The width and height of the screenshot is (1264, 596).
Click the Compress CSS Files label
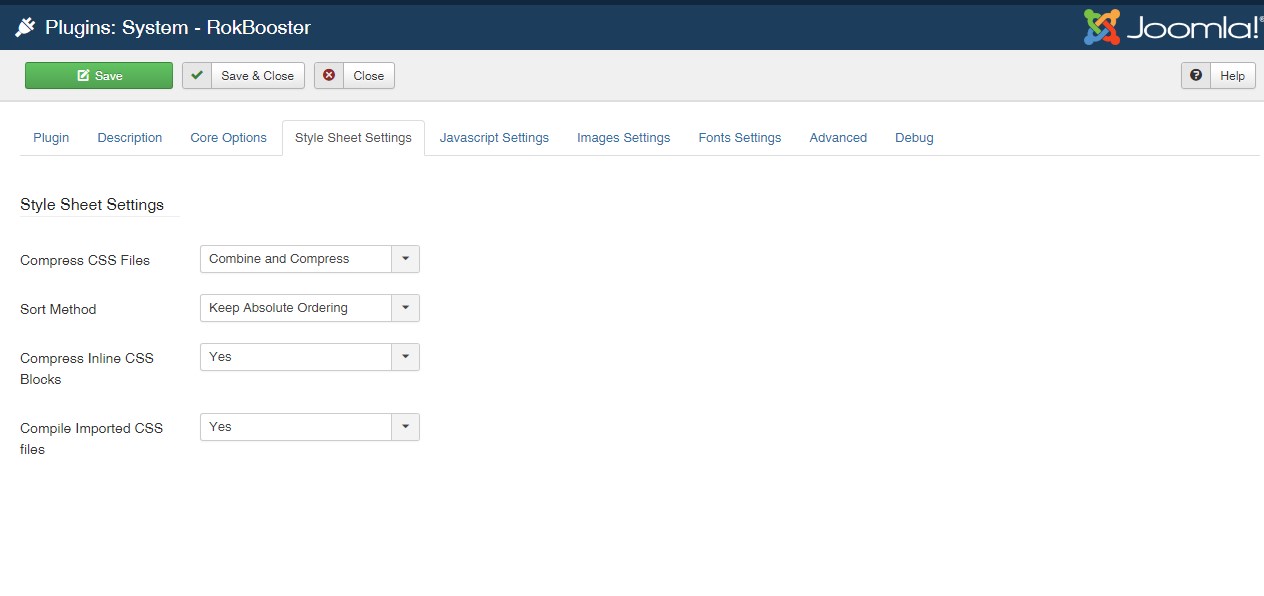point(85,260)
